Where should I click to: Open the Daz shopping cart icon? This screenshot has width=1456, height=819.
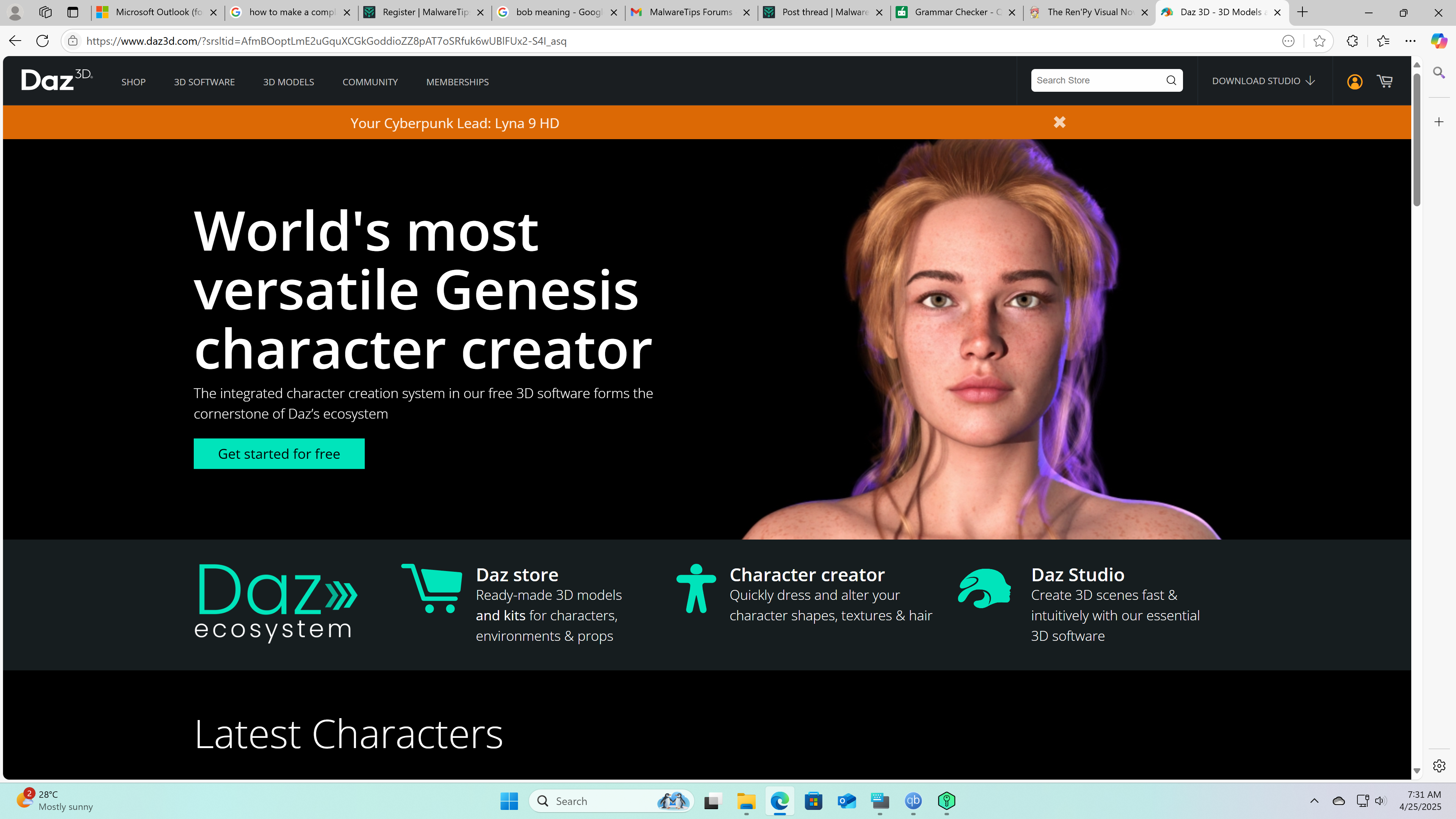point(1384,82)
